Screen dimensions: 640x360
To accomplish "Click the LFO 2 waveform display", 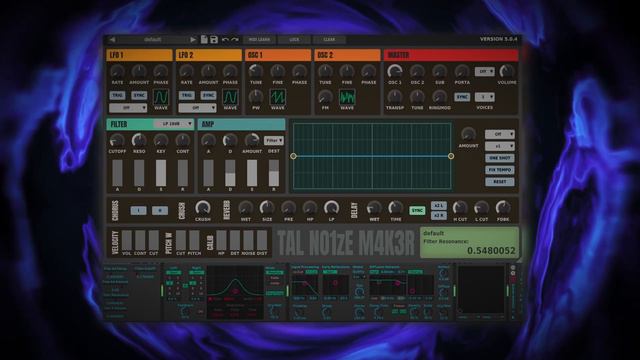I will tap(230, 97).
